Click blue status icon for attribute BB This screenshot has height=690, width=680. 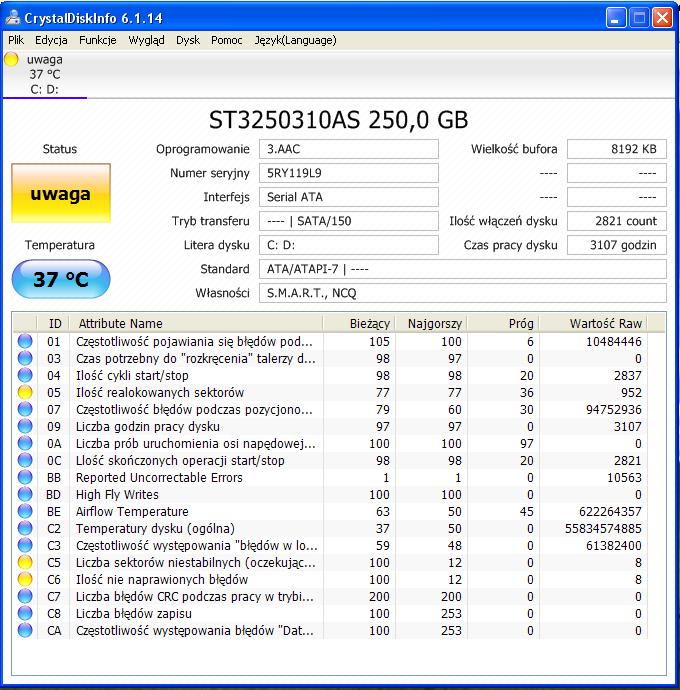coord(25,477)
